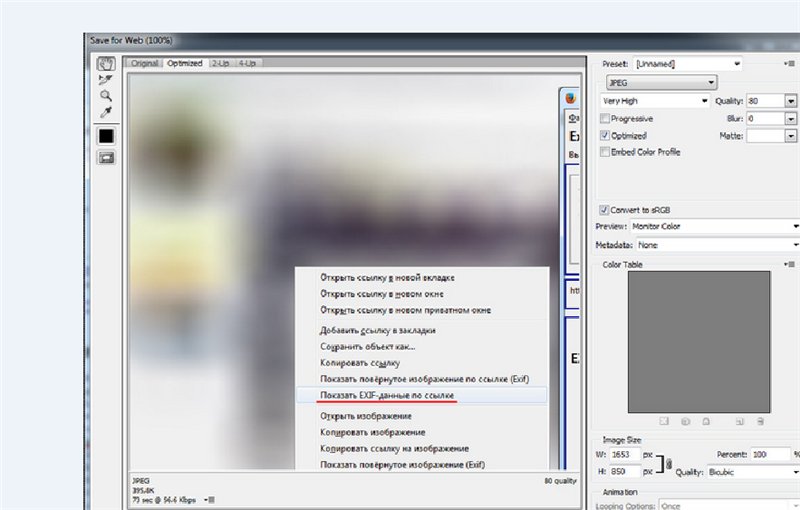Click the width field showing 1653

(x=624, y=454)
